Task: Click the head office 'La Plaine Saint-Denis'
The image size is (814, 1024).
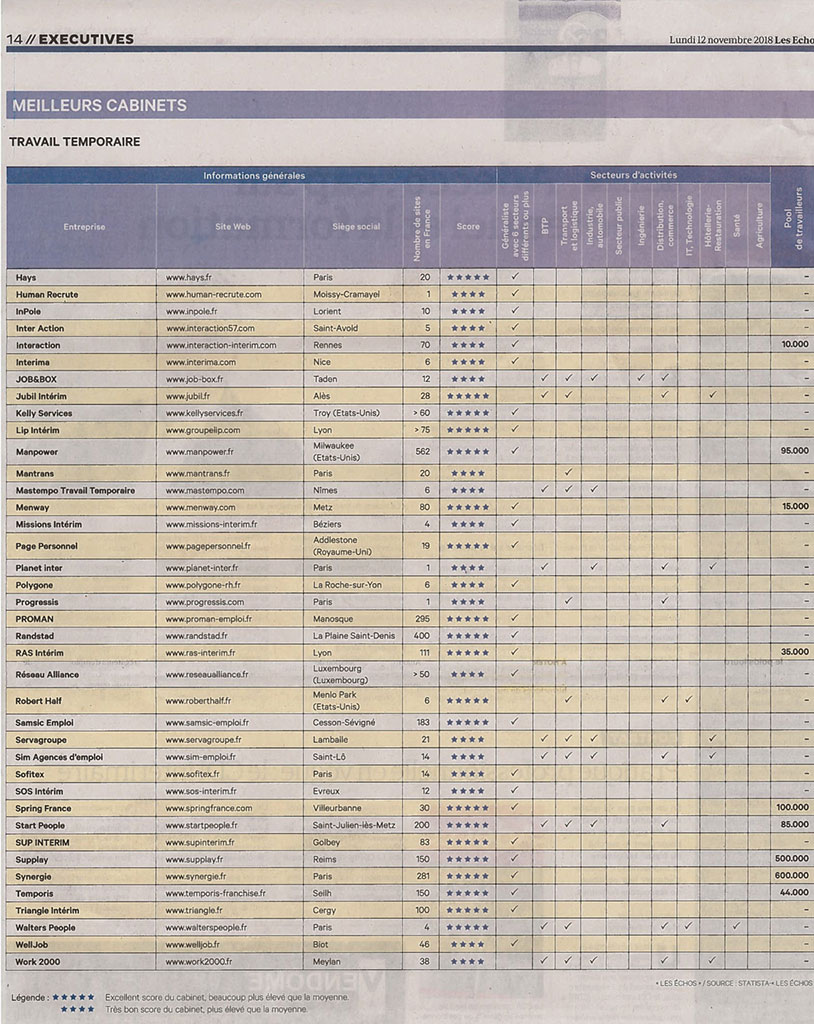Action: tap(354, 635)
